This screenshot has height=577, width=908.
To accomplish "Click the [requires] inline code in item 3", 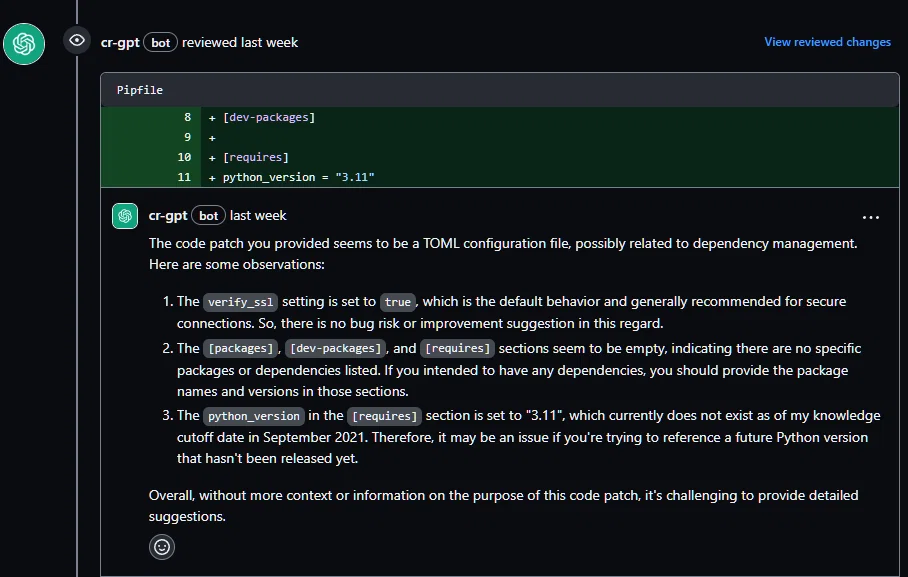I will (385, 416).
